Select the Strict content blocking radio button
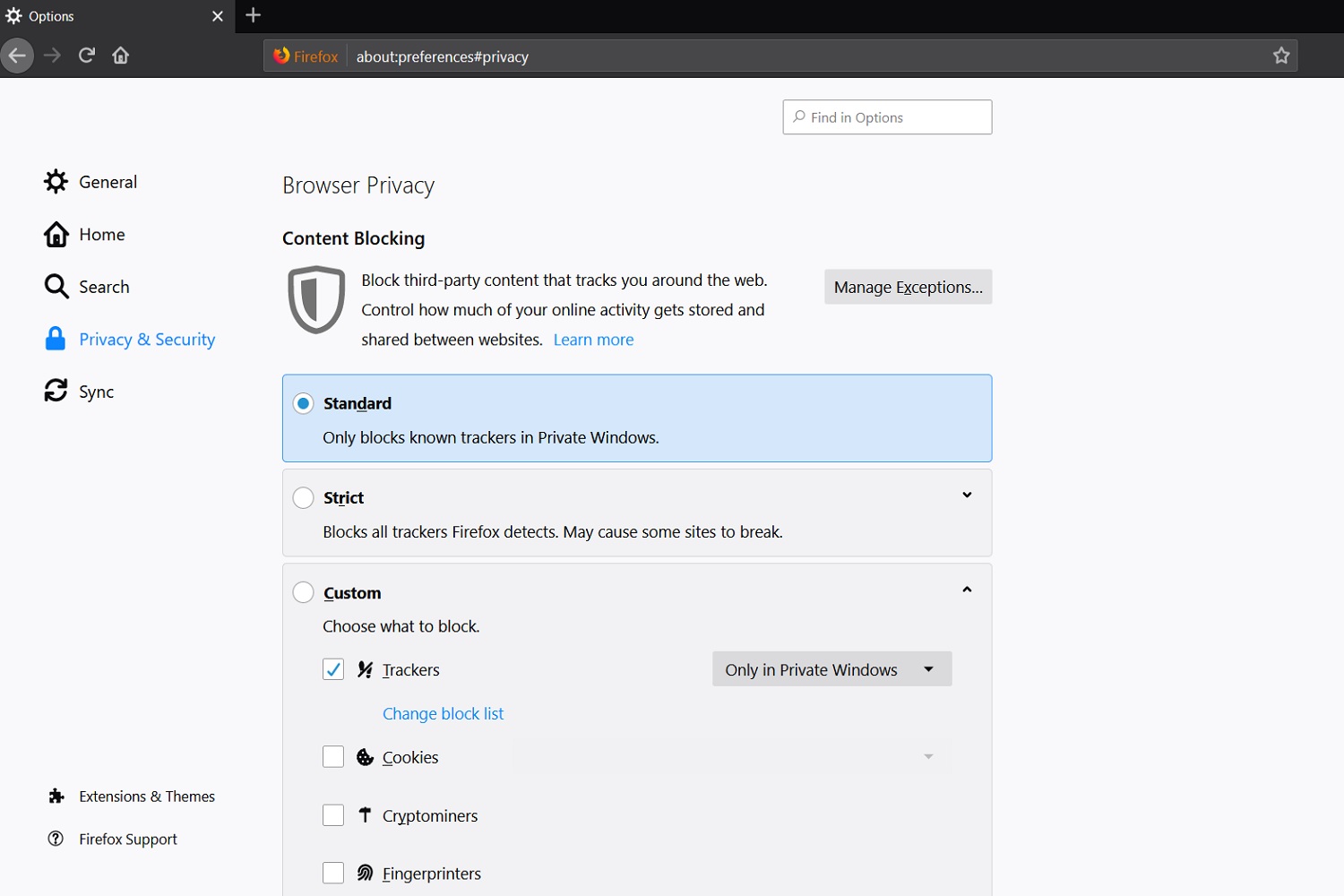 [x=304, y=498]
